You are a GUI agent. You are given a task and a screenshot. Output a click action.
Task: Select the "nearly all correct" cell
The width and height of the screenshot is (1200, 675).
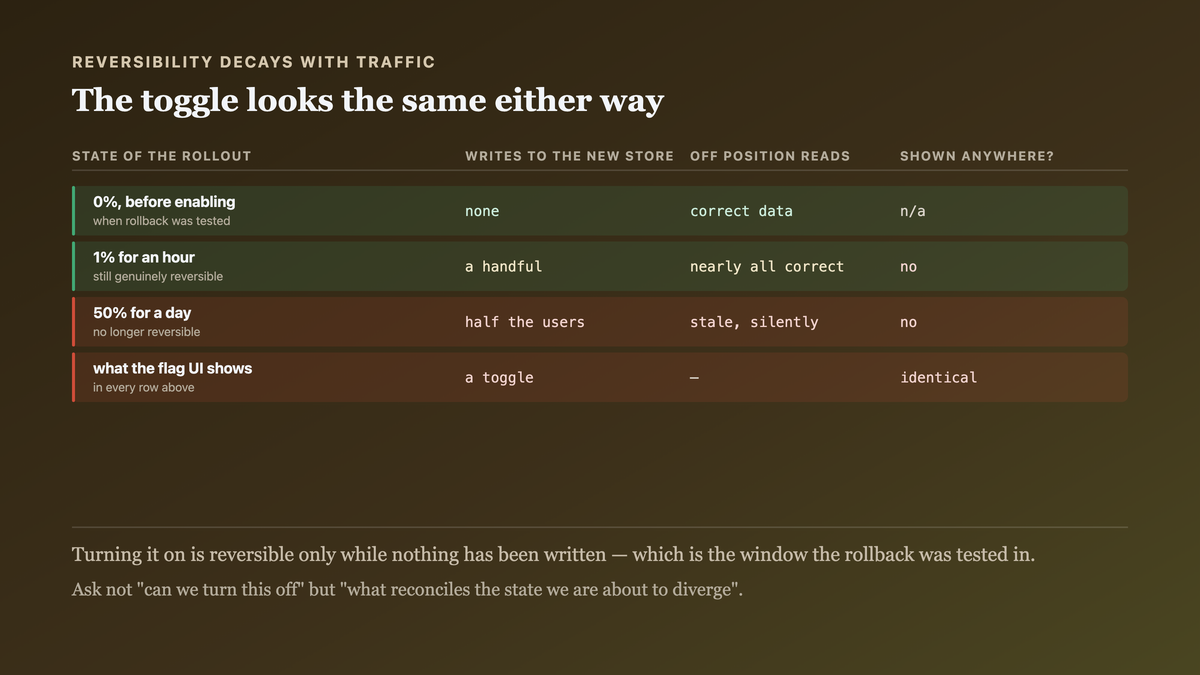[767, 267]
